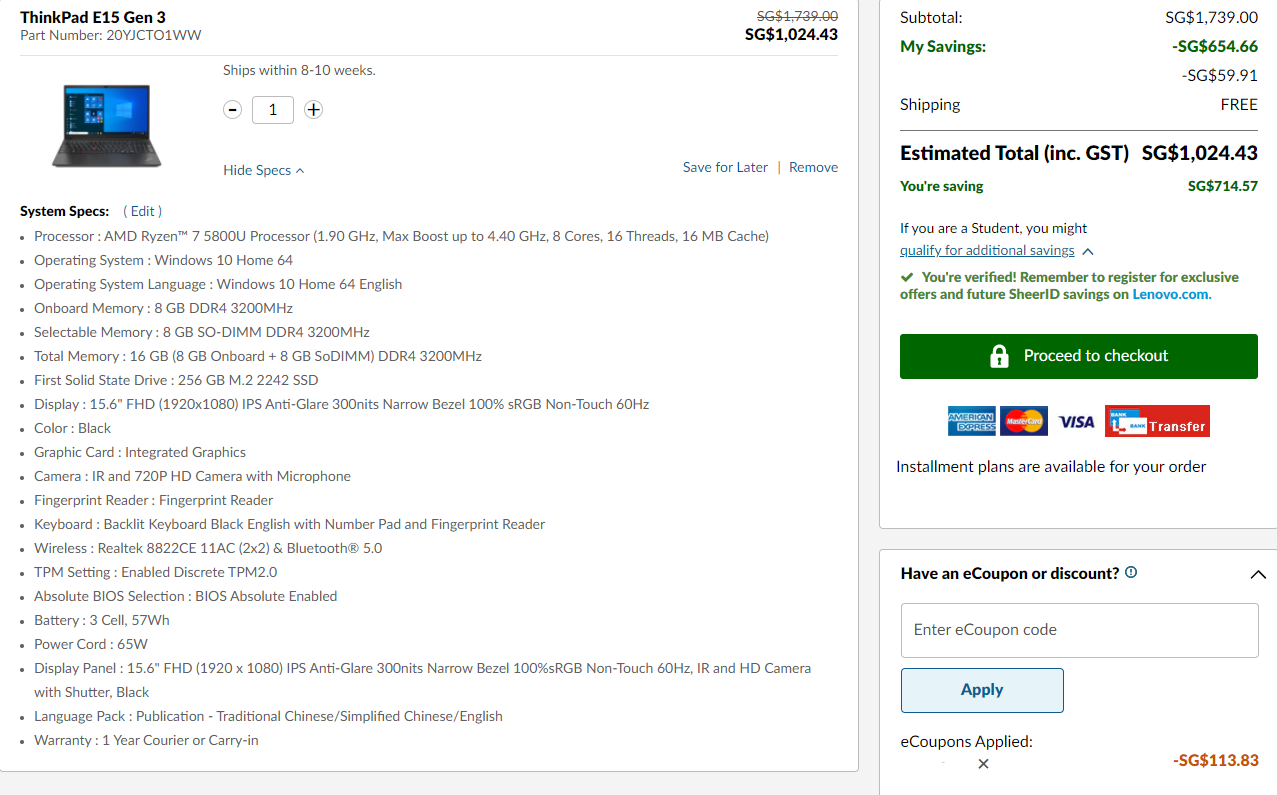Viewport: 1277px width, 795px height.
Task: Remove ThinkPad from the cart
Action: [813, 167]
